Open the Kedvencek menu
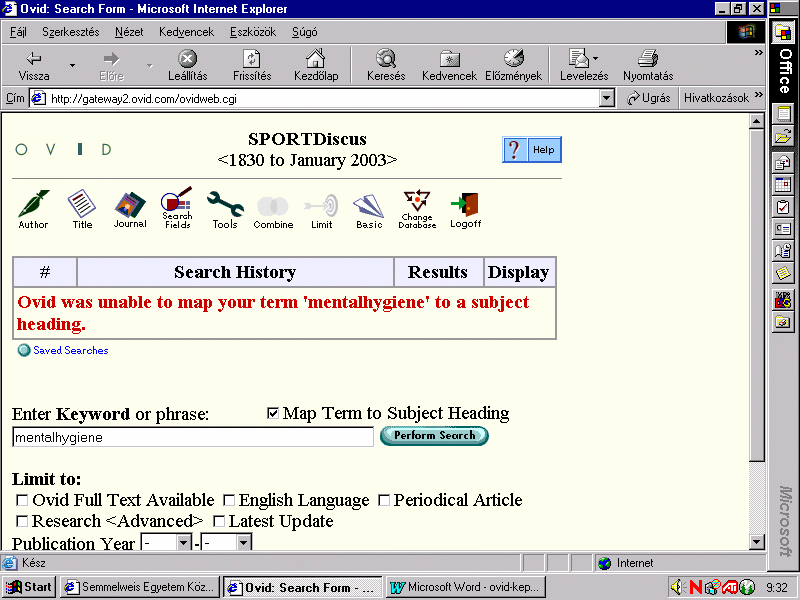Screen dimensions: 800x600 [186, 32]
